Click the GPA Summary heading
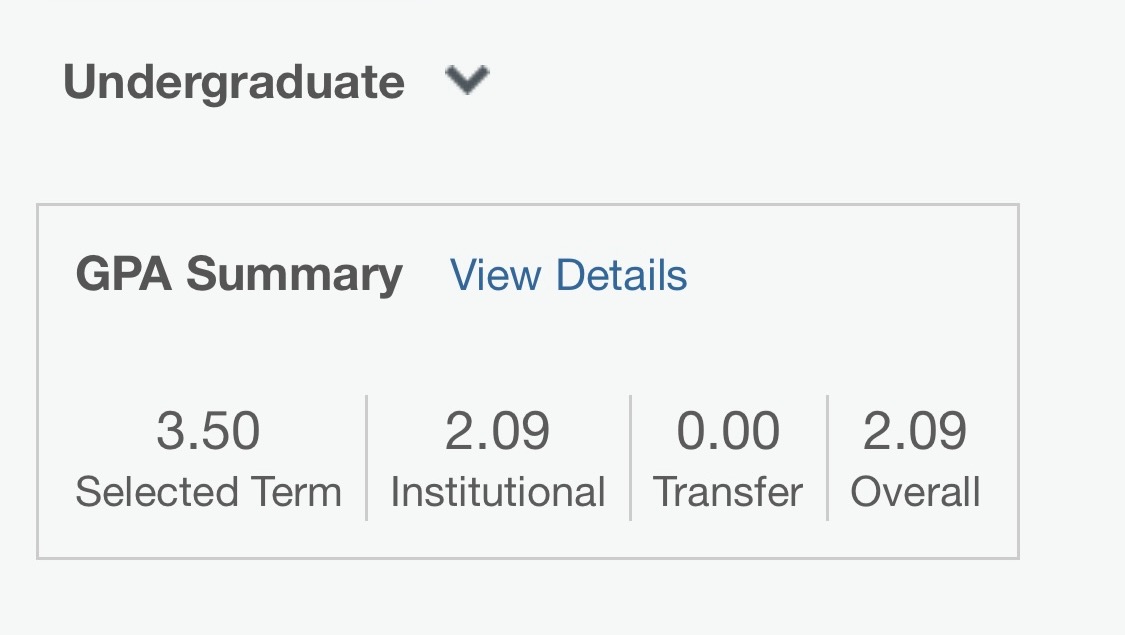 [239, 274]
